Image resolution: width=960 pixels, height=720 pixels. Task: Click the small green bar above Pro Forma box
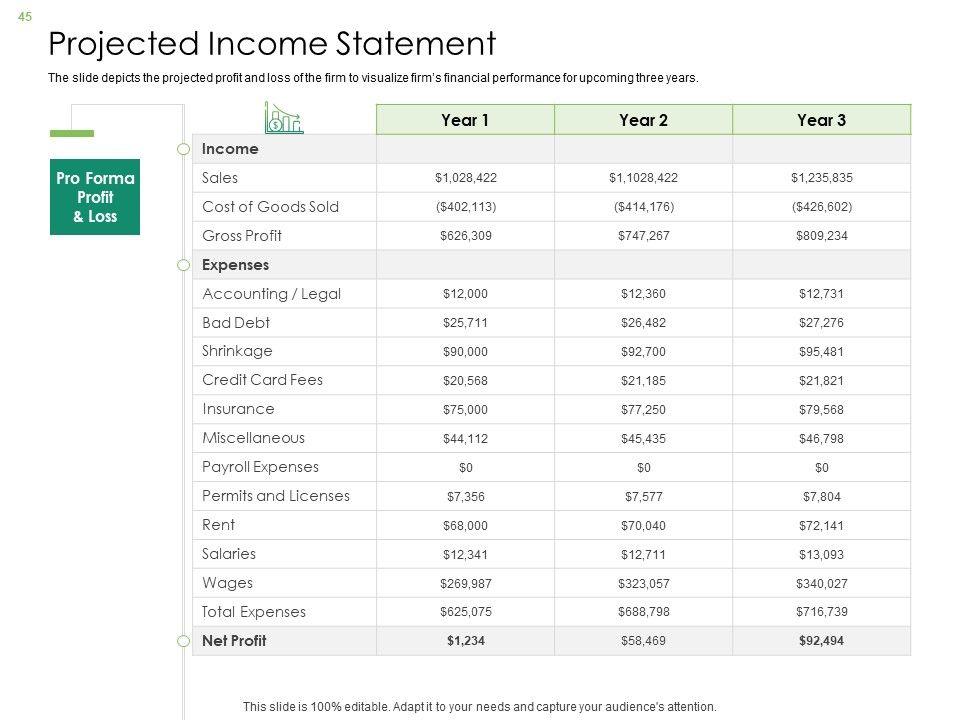71,133
